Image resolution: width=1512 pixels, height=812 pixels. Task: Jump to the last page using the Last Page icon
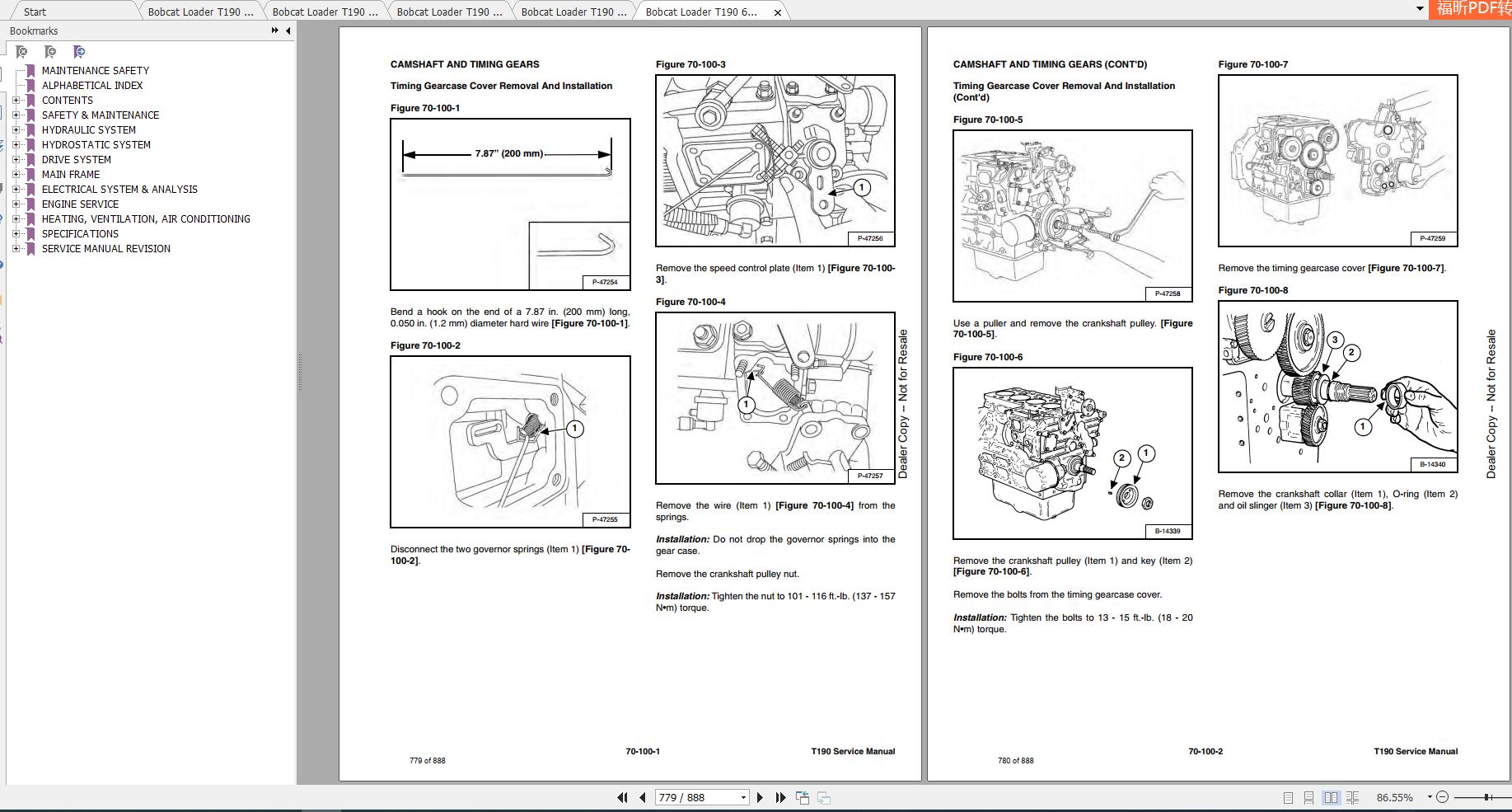tap(780, 798)
